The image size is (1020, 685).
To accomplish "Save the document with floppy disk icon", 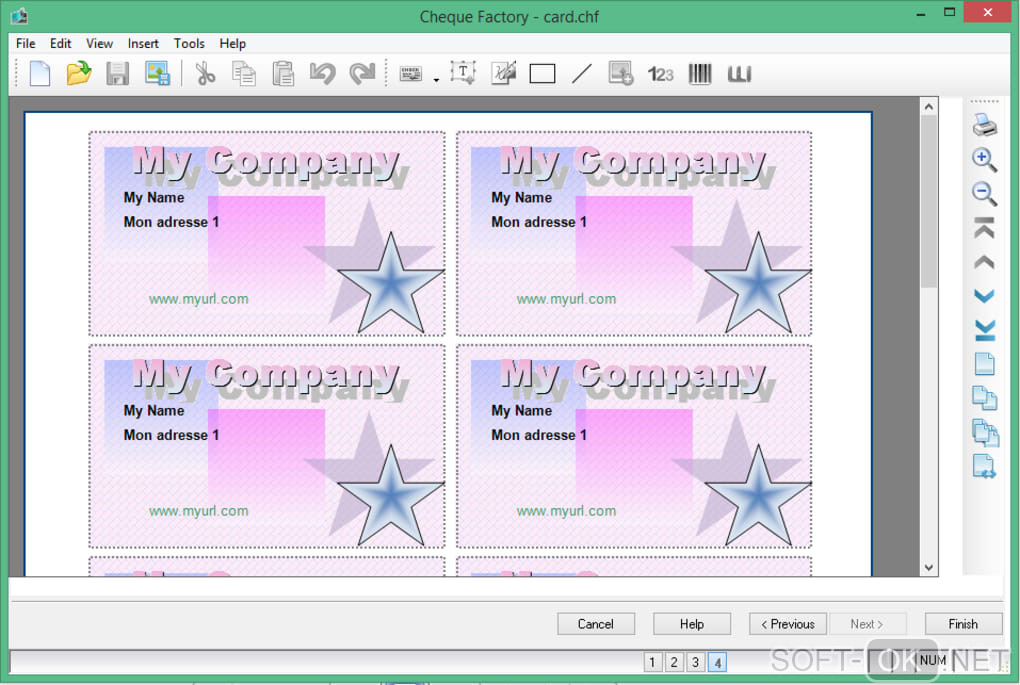I will click(x=118, y=74).
